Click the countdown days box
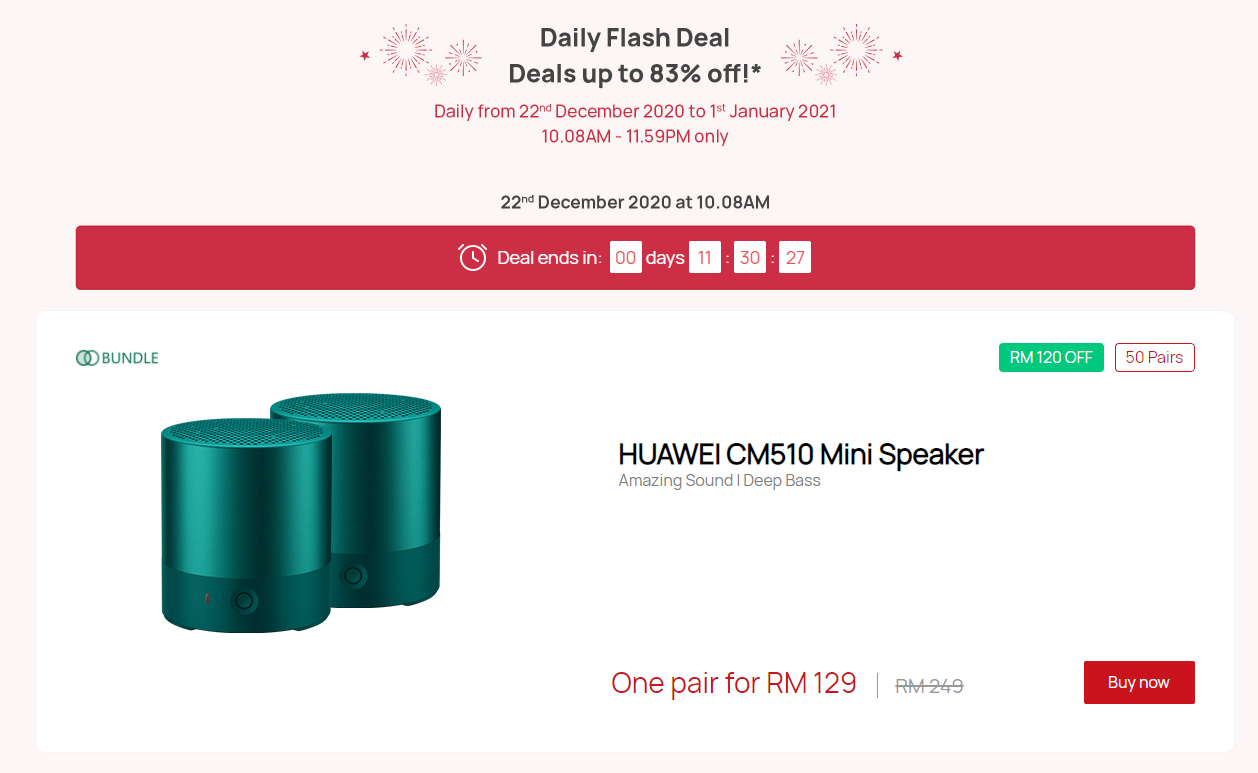This screenshot has height=773, width=1258. click(625, 258)
